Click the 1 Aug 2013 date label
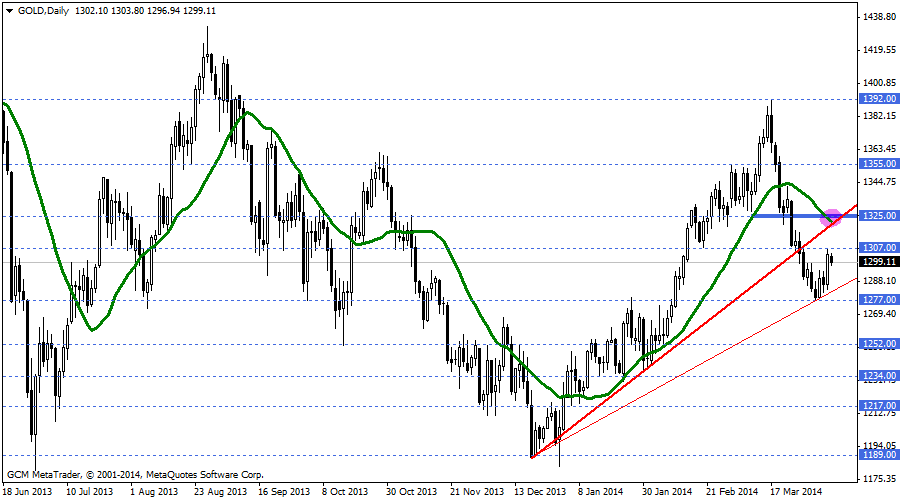The image size is (900, 500). (154, 492)
